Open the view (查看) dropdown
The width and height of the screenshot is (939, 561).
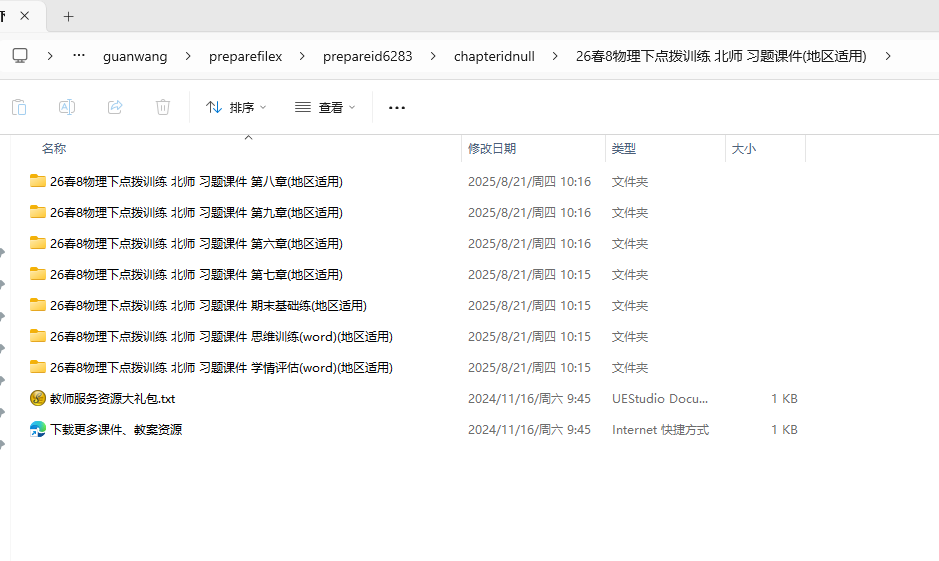tap(325, 107)
